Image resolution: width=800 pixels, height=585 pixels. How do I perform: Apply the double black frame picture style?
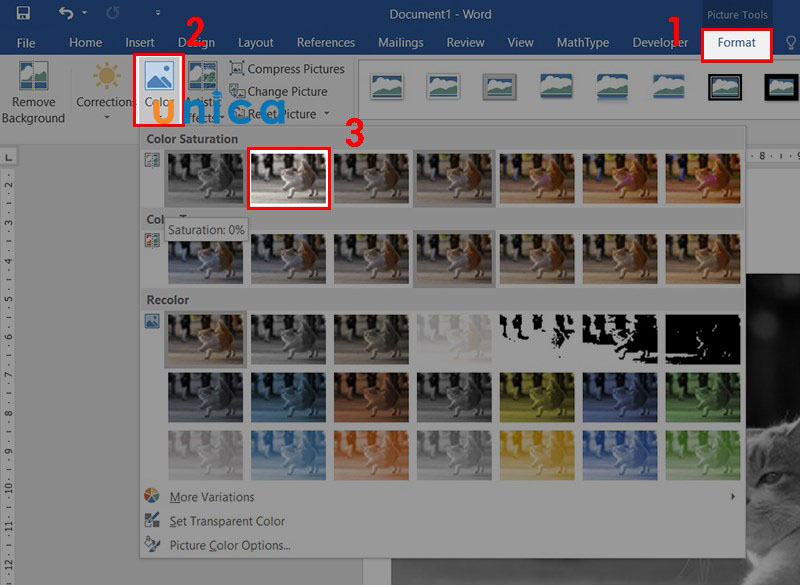725,86
